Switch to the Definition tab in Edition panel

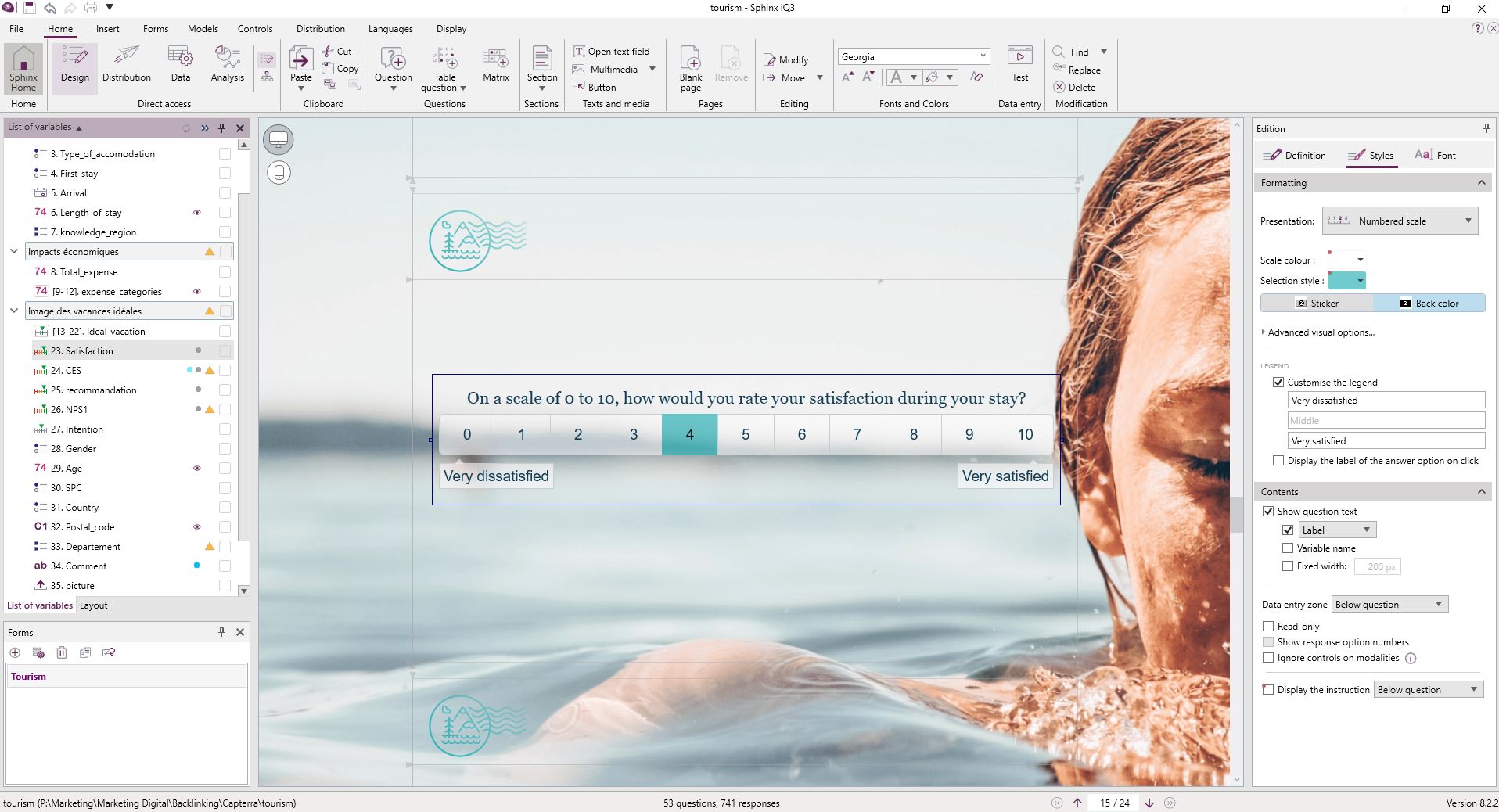point(1295,155)
